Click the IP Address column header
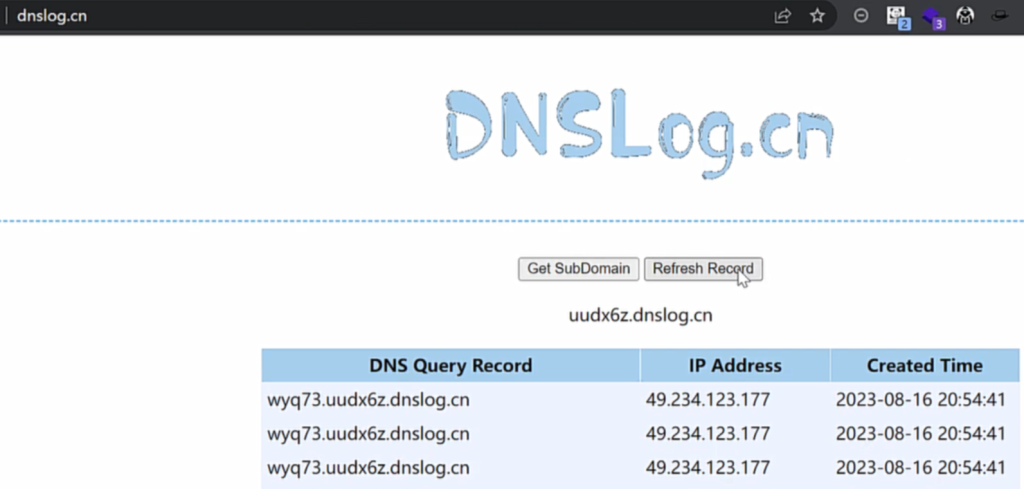The height and width of the screenshot is (489, 1024). click(735, 366)
